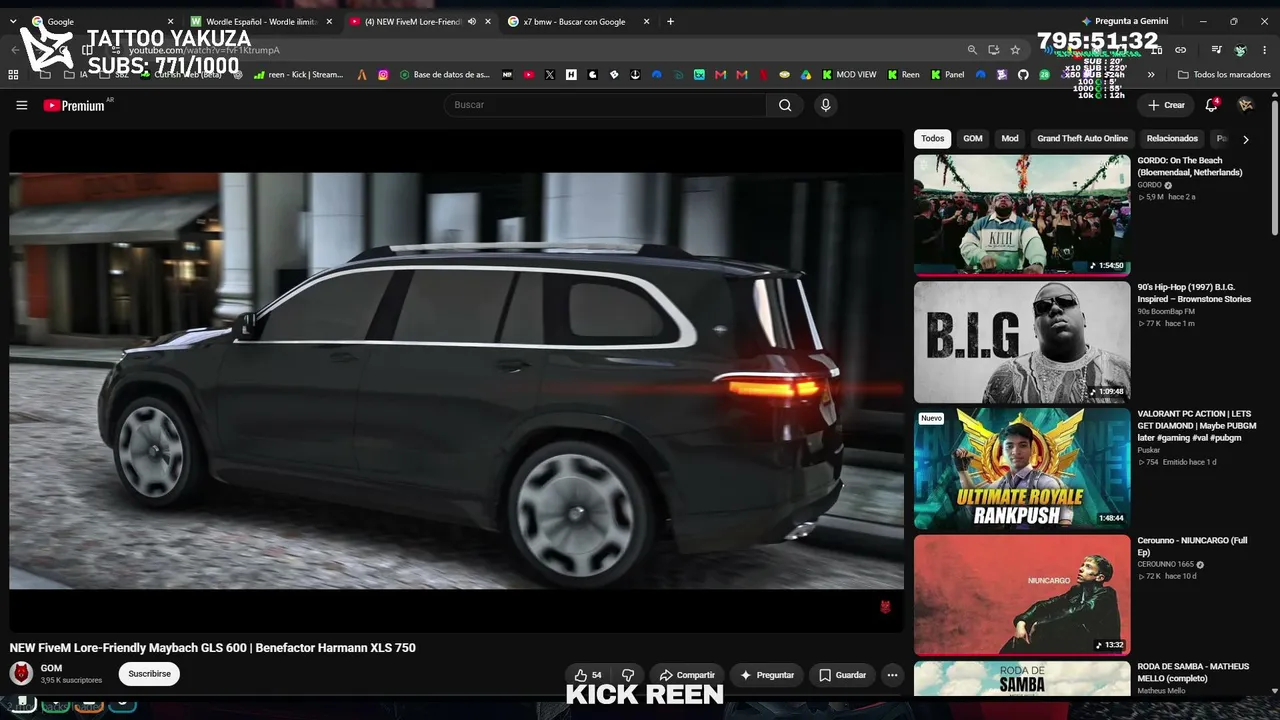Image resolution: width=1280 pixels, height=720 pixels.
Task: Show more bookmarks with the chevron overflow
Action: 1151,74
